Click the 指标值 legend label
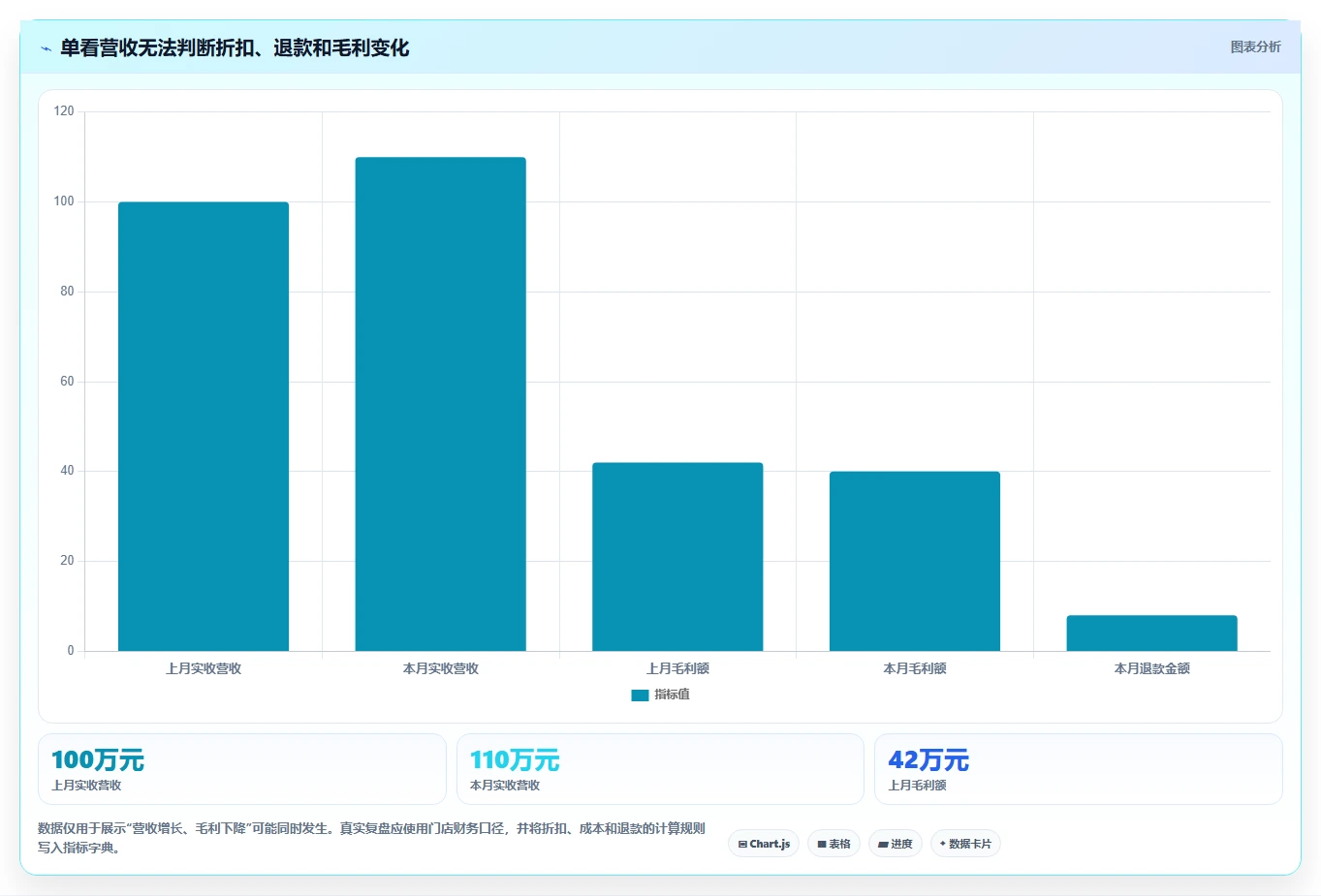 pos(672,695)
